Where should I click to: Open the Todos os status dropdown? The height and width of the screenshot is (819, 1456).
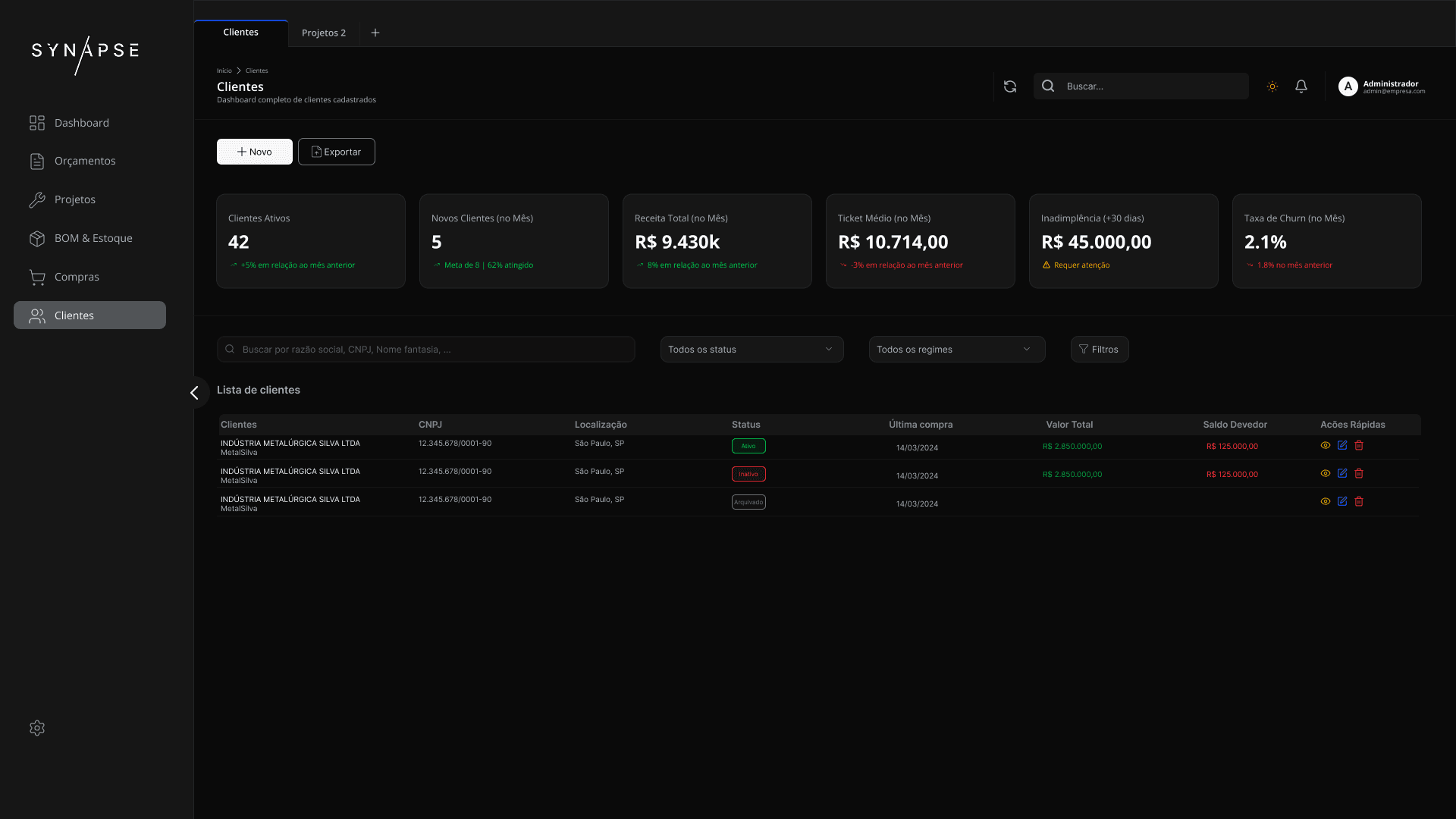click(x=752, y=350)
